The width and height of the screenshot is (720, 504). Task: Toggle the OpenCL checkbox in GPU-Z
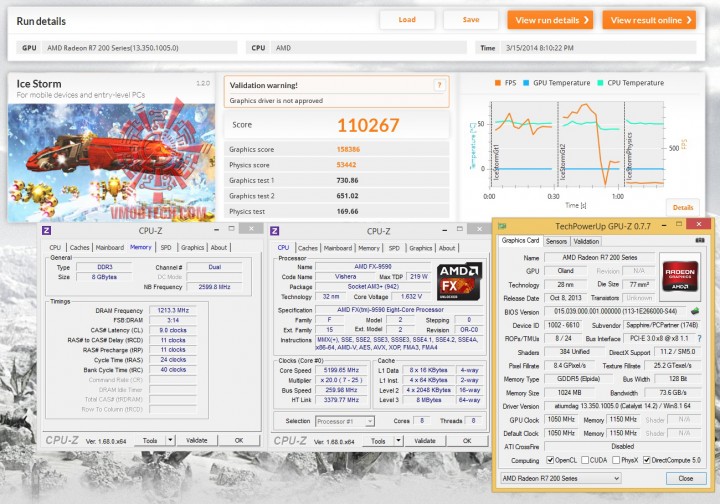click(550, 460)
